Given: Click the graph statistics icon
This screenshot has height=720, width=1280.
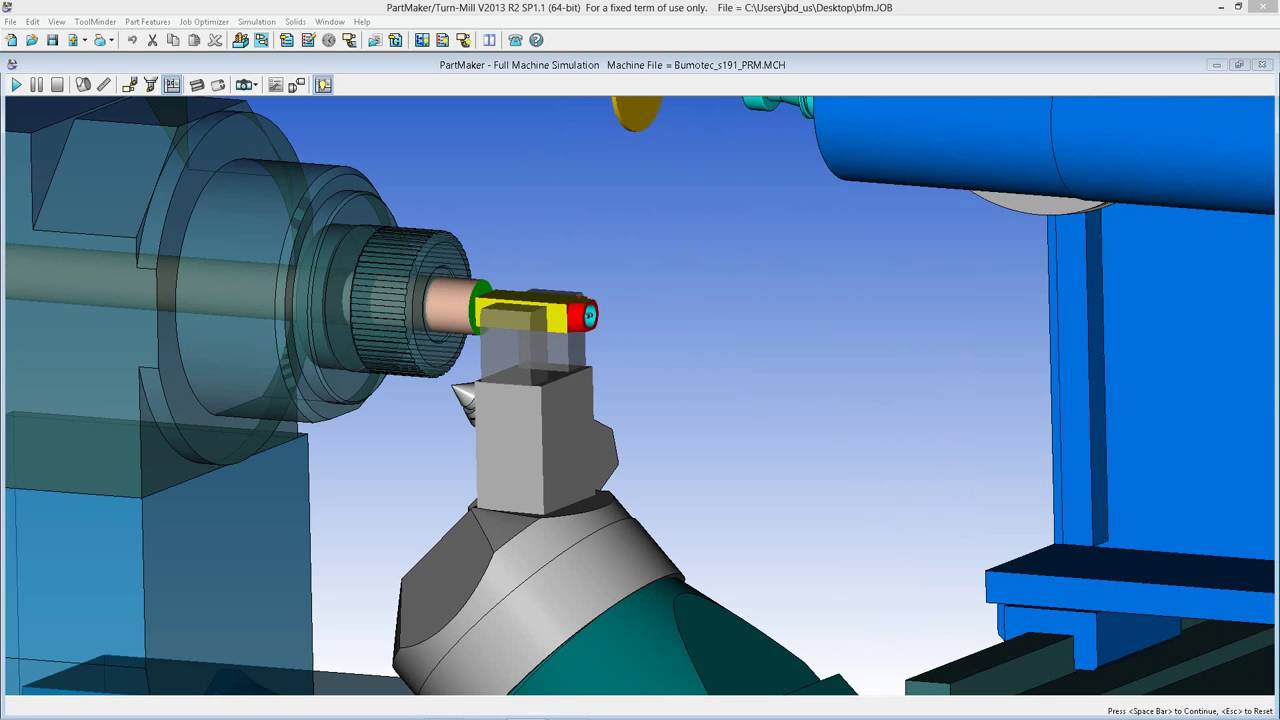Looking at the screenshot, I should tap(275, 85).
